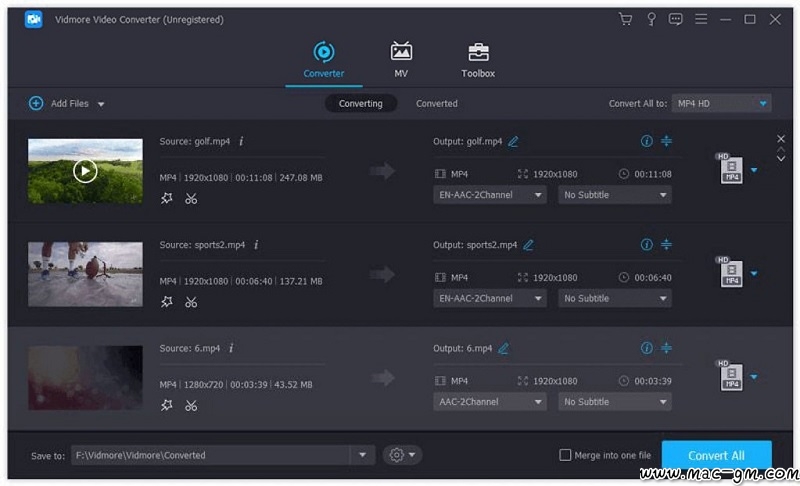Screen dimensions: 800x486
Task: Open edit effects star for sports2.mp4
Action: pos(167,302)
